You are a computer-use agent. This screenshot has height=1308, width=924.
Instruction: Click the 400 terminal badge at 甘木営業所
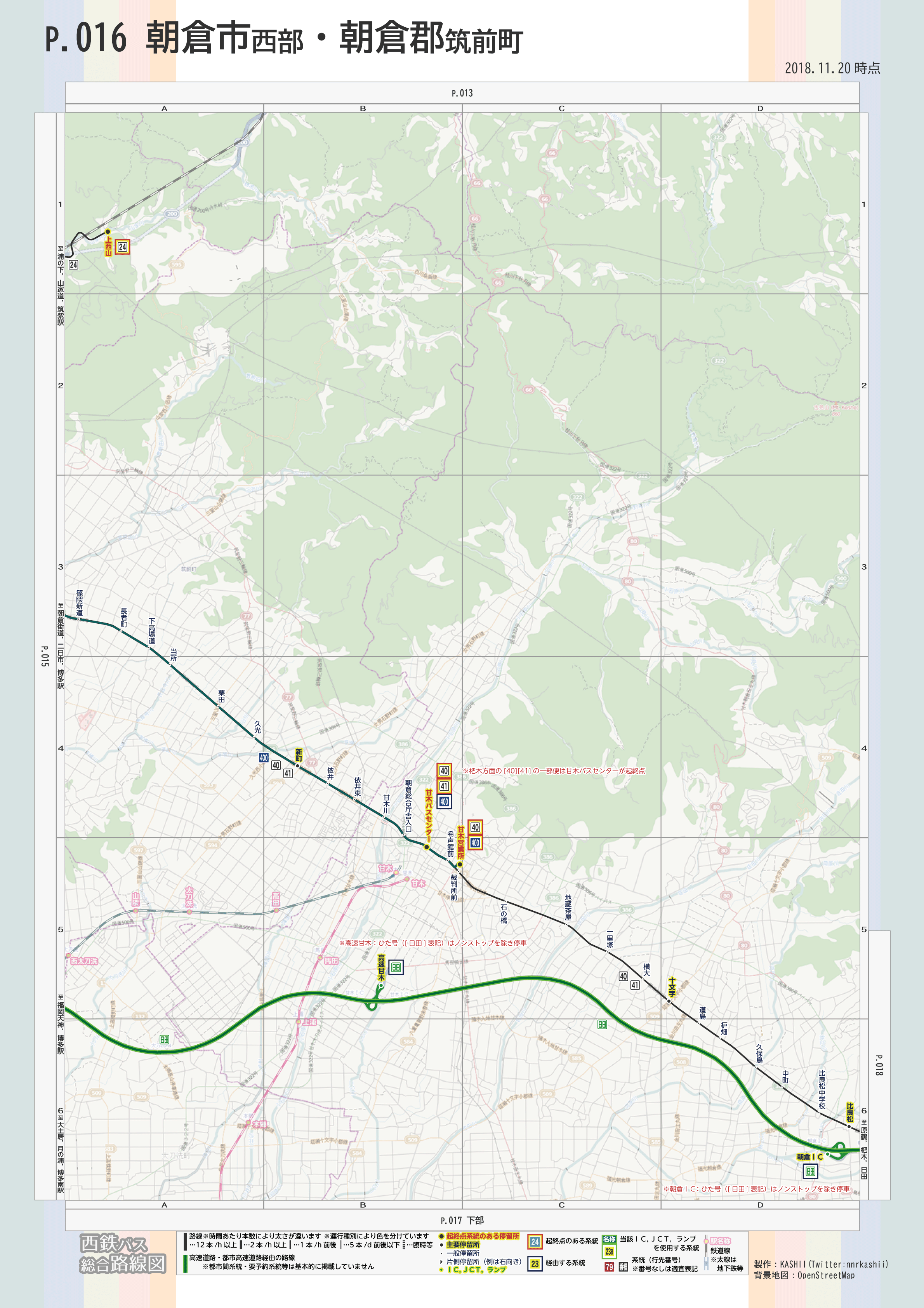475,843
